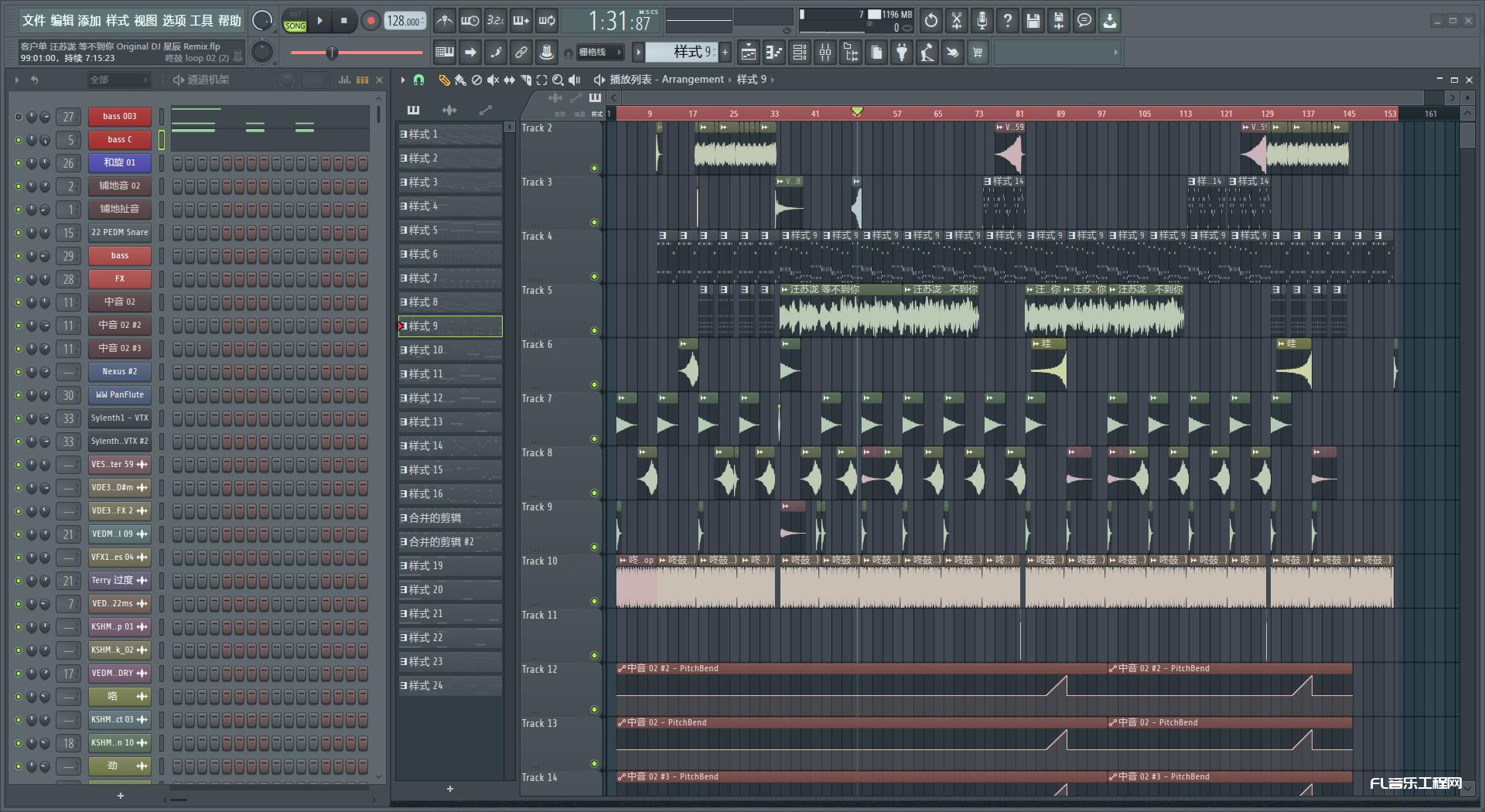This screenshot has height=812, width=1485.
Task: Open the content library shopping cart icon
Action: pos(978,53)
